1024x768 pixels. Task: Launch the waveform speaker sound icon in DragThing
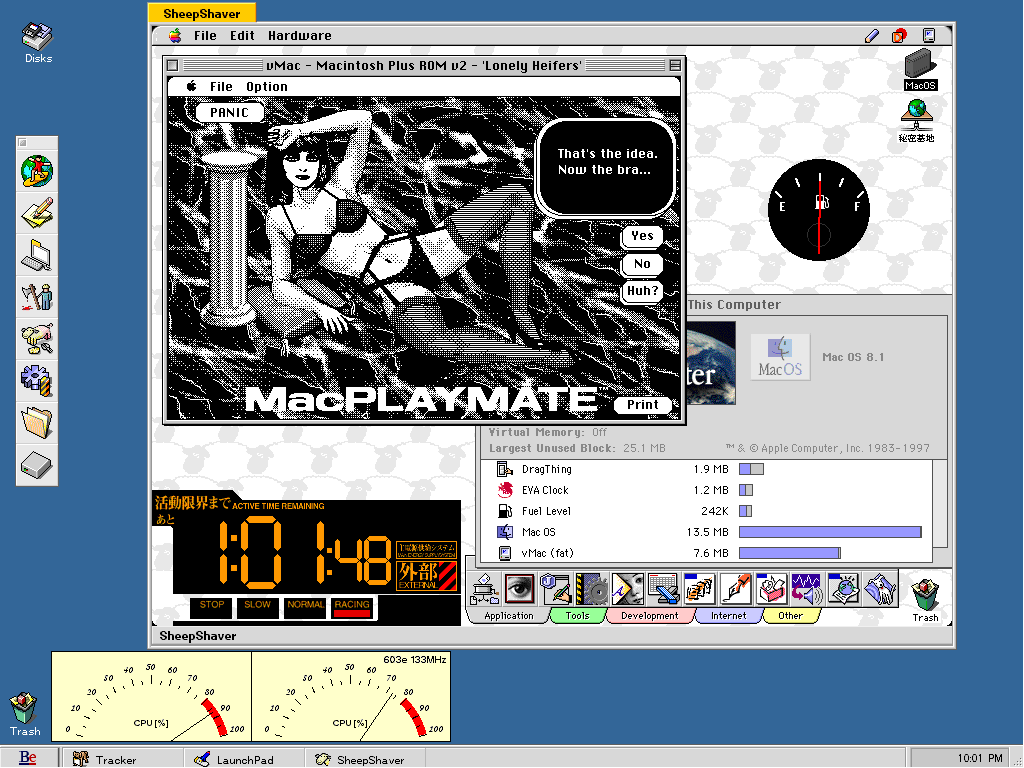tap(807, 589)
